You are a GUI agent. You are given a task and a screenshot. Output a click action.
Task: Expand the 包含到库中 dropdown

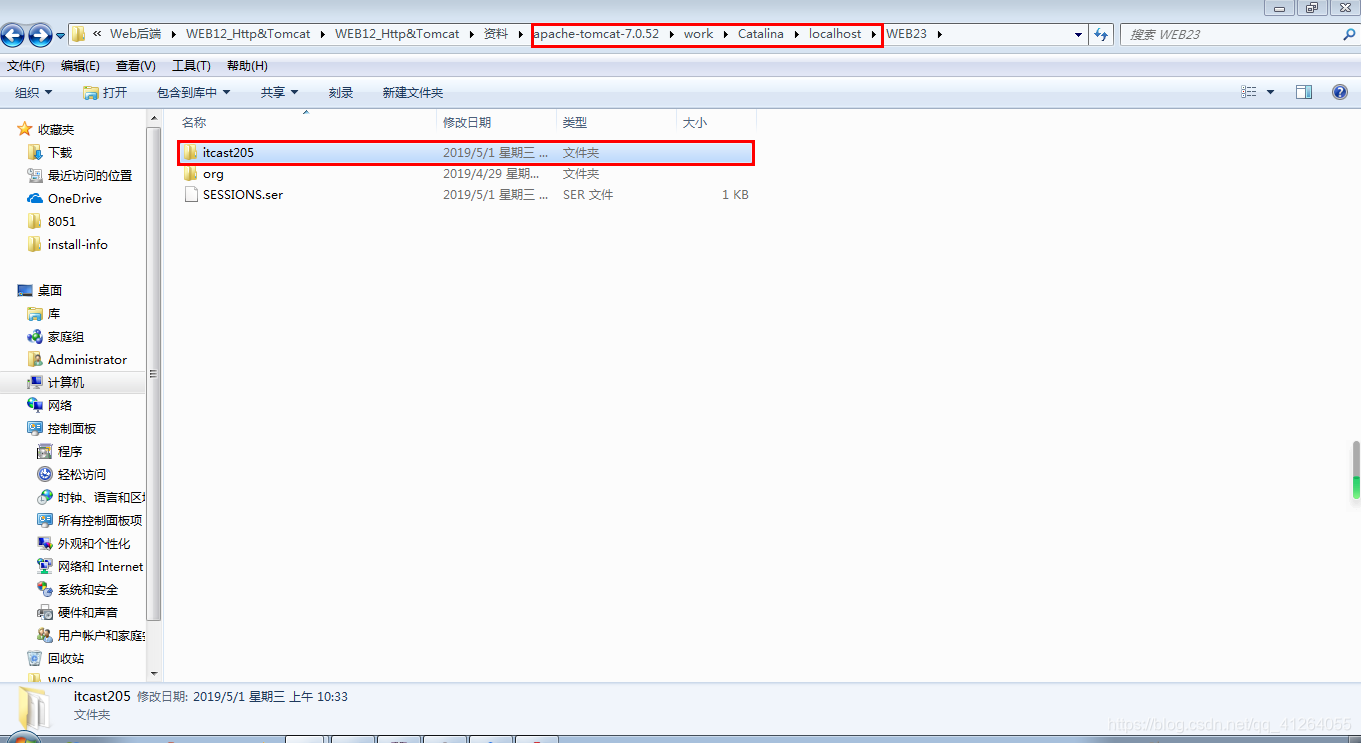click(193, 92)
